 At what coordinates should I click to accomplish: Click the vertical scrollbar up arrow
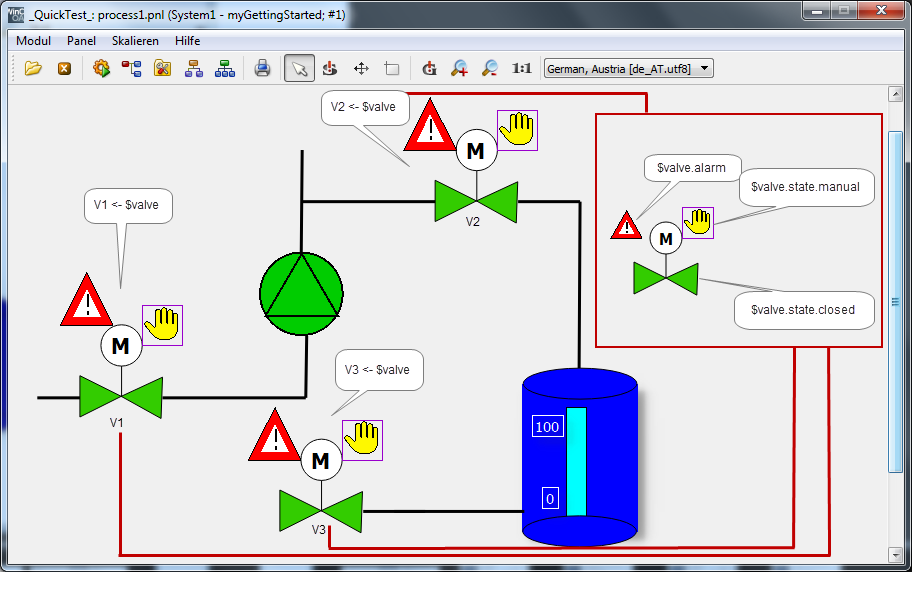click(x=895, y=94)
